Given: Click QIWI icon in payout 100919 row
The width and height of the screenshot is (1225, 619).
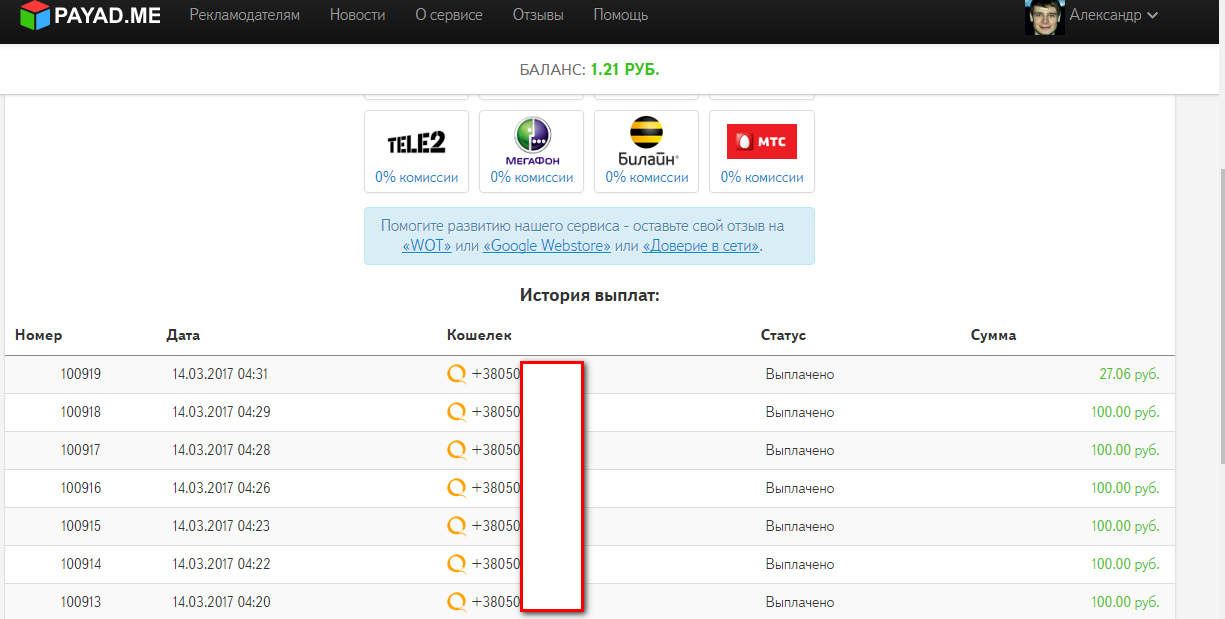Looking at the screenshot, I should pos(457,374).
